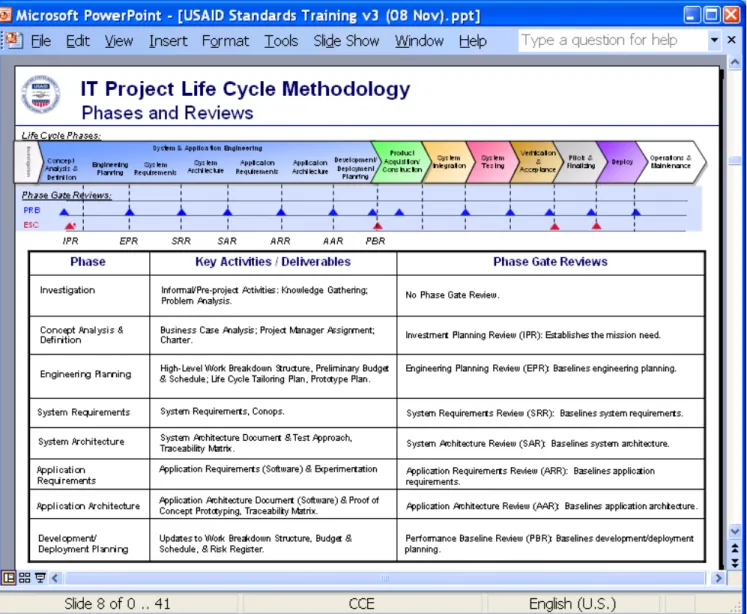Open the Format menu
Image resolution: width=747 pixels, height=614 pixels.
click(x=225, y=41)
